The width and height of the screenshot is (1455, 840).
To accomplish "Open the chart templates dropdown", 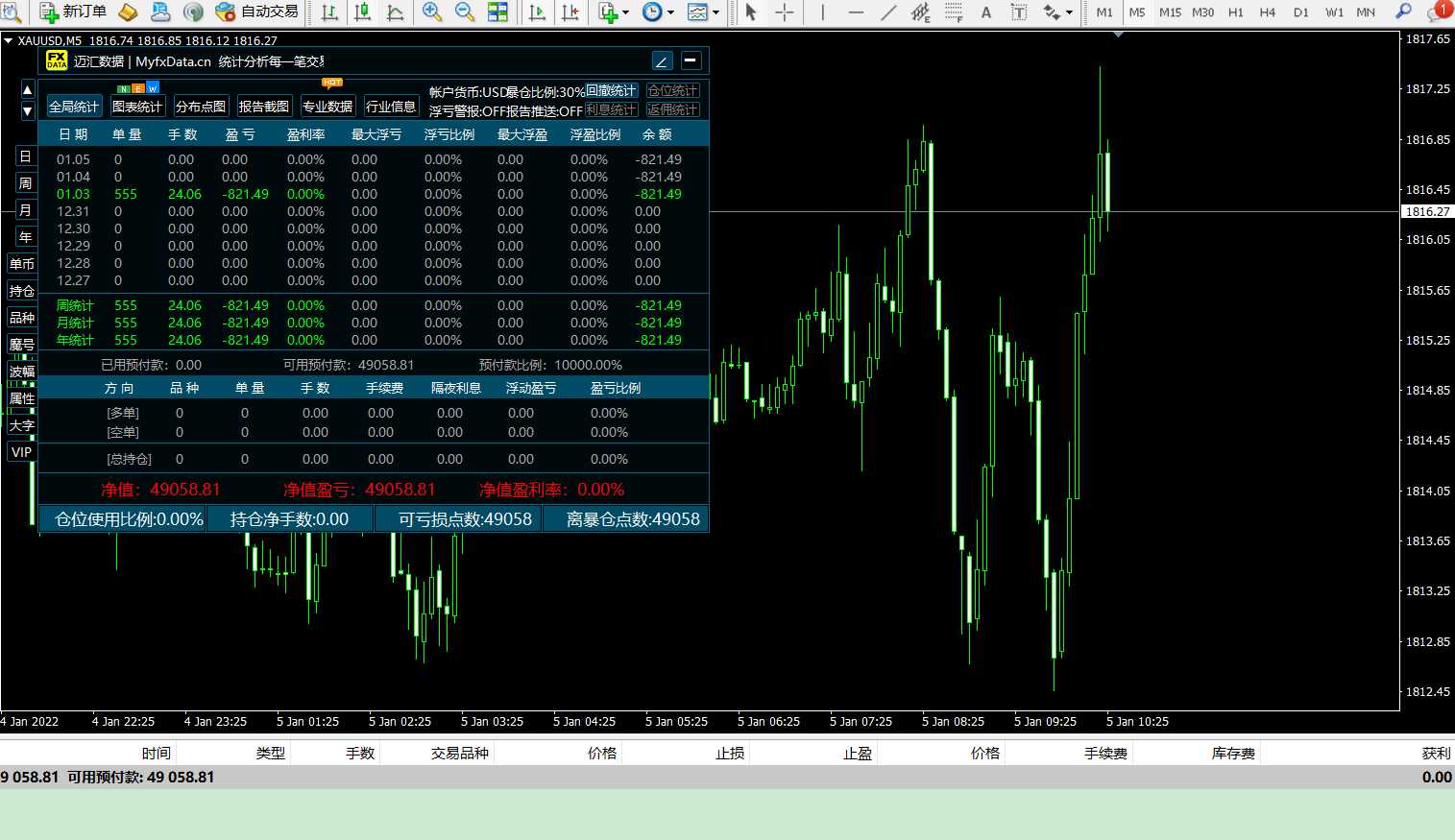I will click(703, 12).
